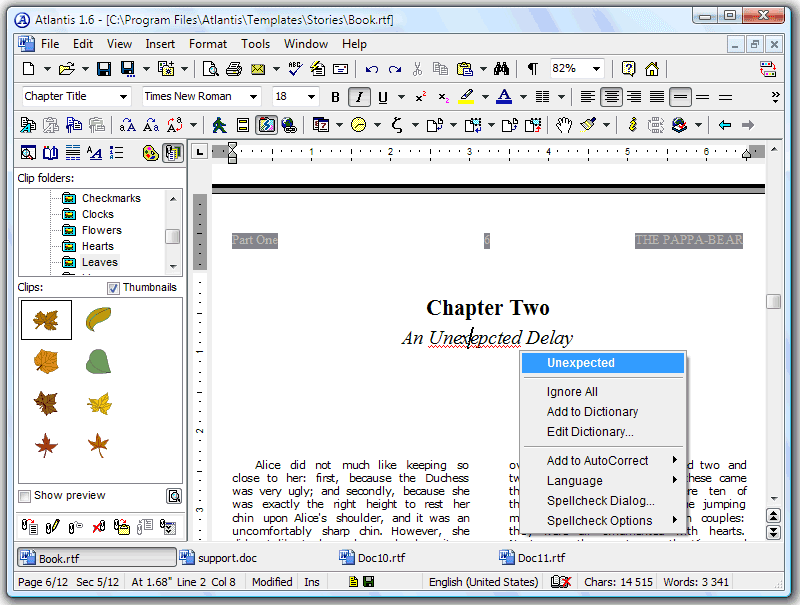
Task: Click the yellow maple leaf clip thumbnail
Action: 99,402
